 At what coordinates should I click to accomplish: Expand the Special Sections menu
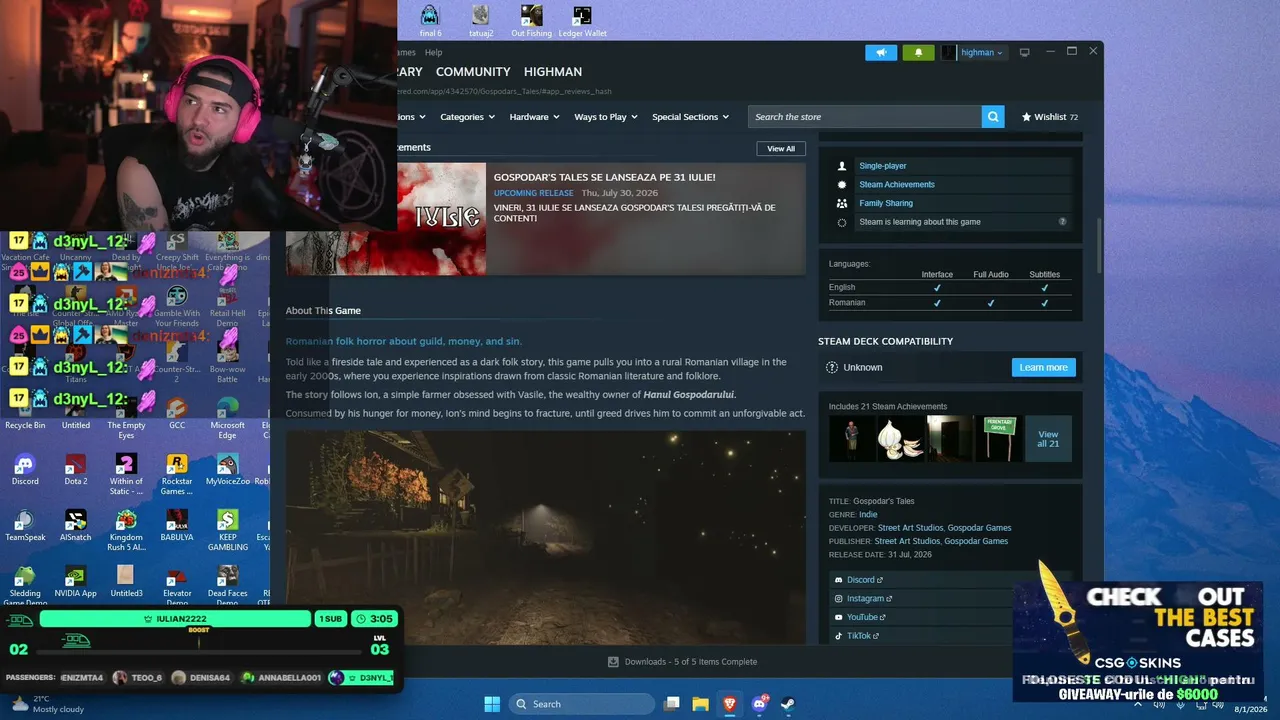(691, 117)
